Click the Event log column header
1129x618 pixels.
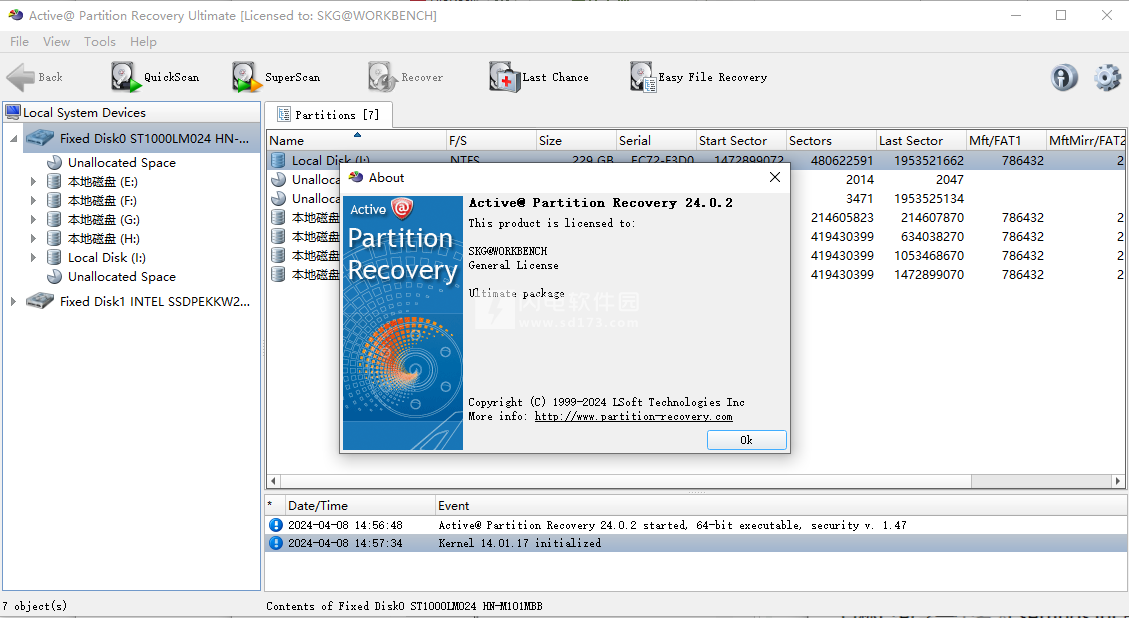point(781,506)
